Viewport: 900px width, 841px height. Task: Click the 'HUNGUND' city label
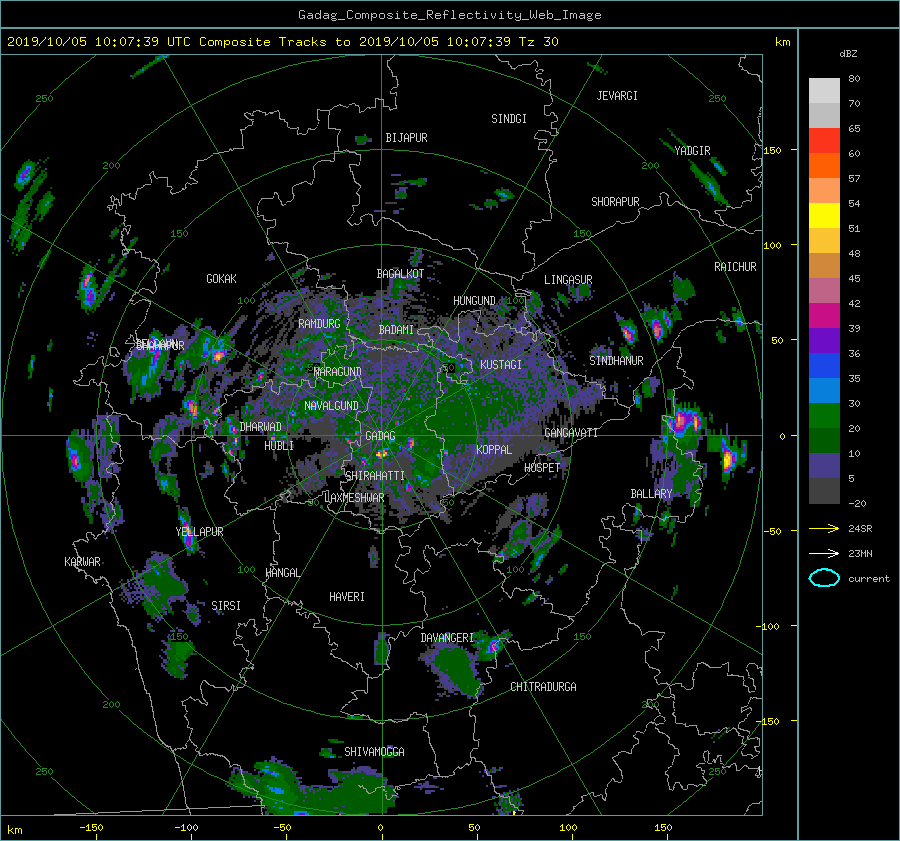[474, 301]
